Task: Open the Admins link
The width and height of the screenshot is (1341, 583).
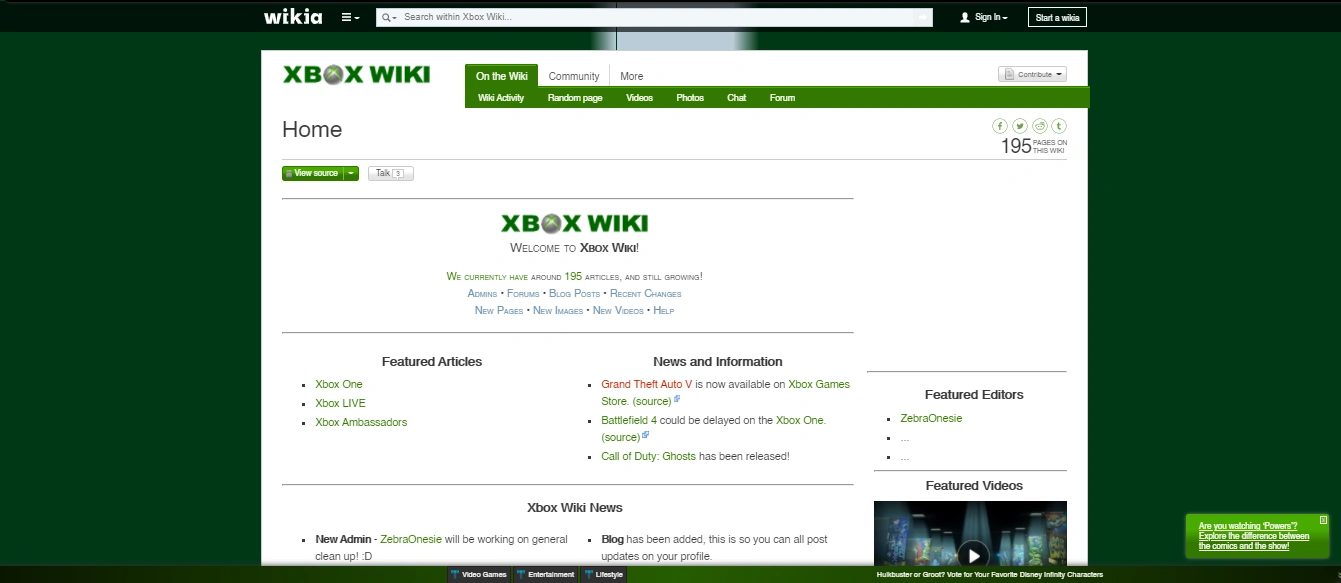Action: [482, 294]
